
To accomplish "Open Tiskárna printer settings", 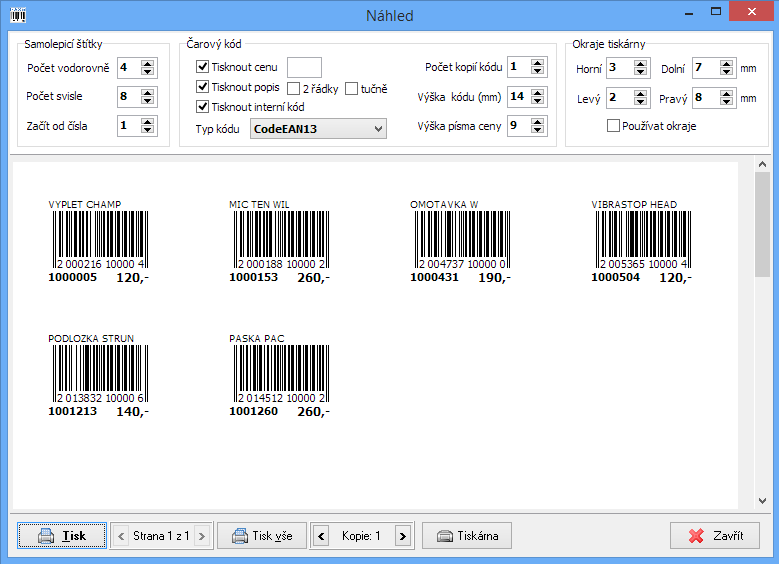I will 467,536.
